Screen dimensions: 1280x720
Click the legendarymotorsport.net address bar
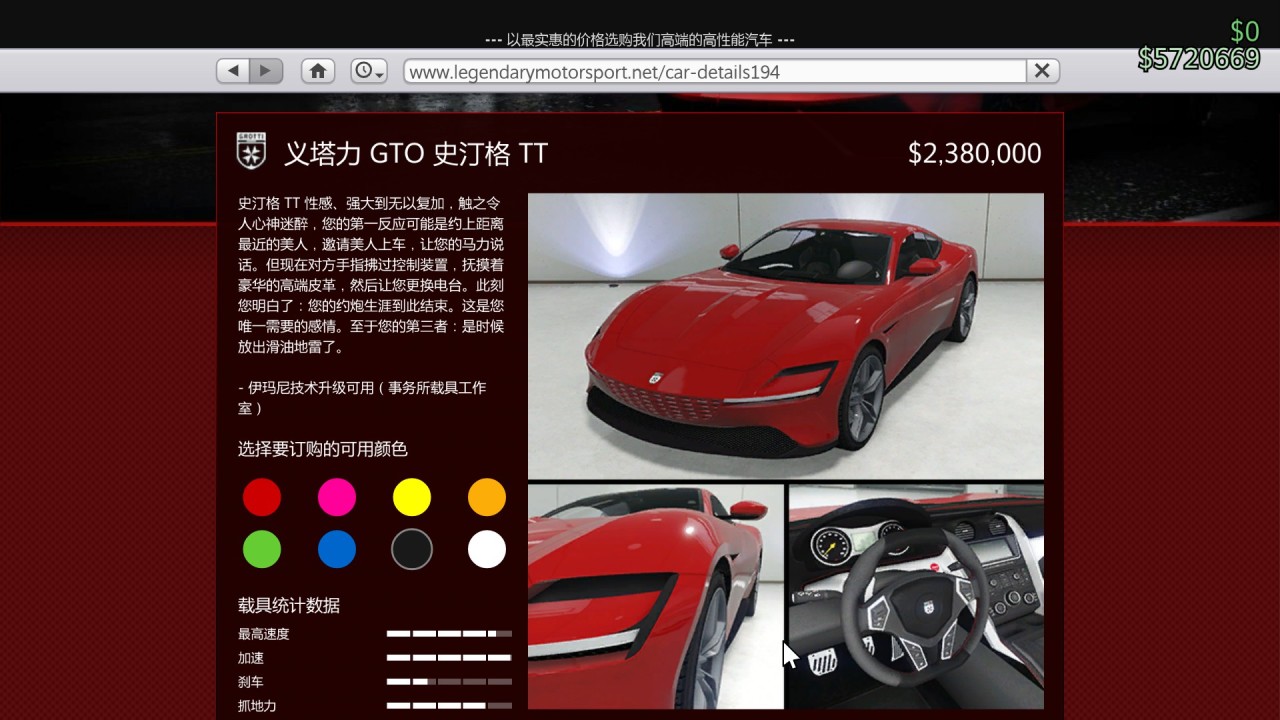click(715, 71)
